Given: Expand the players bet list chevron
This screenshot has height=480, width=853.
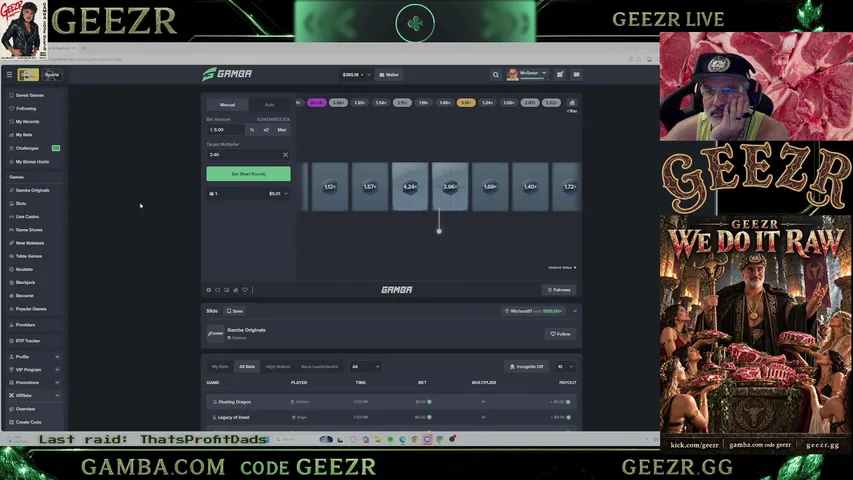Looking at the screenshot, I should (286, 194).
